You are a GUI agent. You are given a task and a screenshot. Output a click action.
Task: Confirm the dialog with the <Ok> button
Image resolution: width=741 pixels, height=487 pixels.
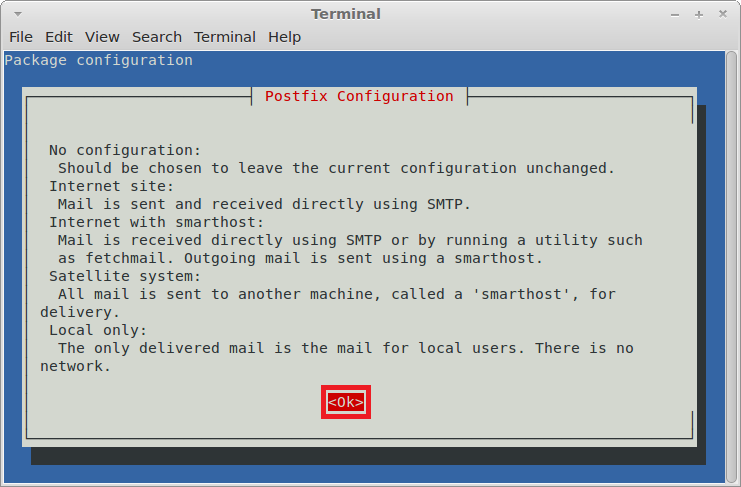click(x=346, y=402)
